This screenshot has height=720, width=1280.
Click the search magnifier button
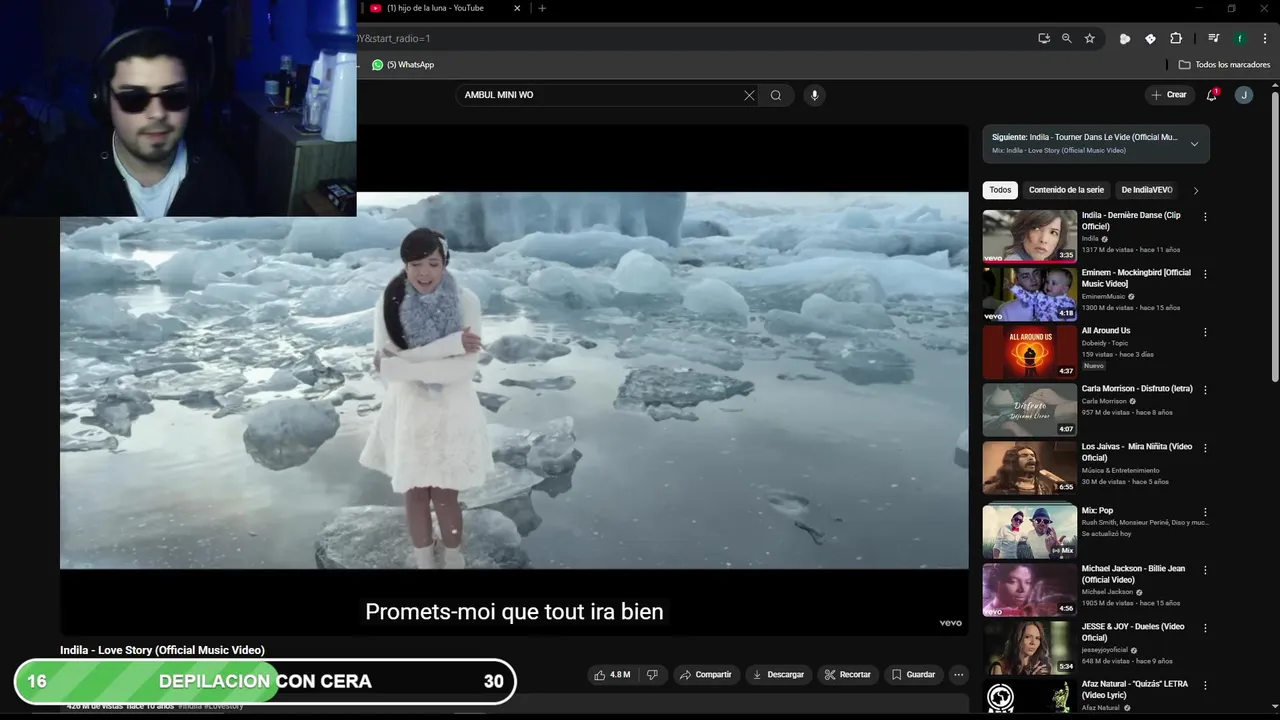776,95
